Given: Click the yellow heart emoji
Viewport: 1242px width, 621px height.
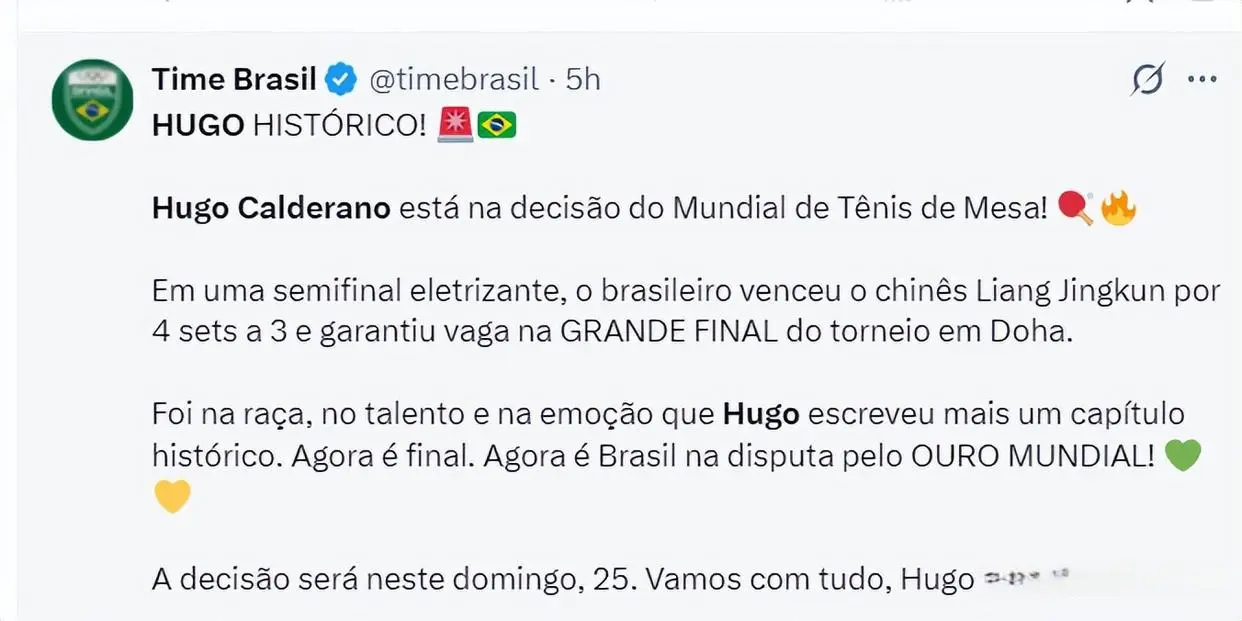Looking at the screenshot, I should (x=172, y=497).
